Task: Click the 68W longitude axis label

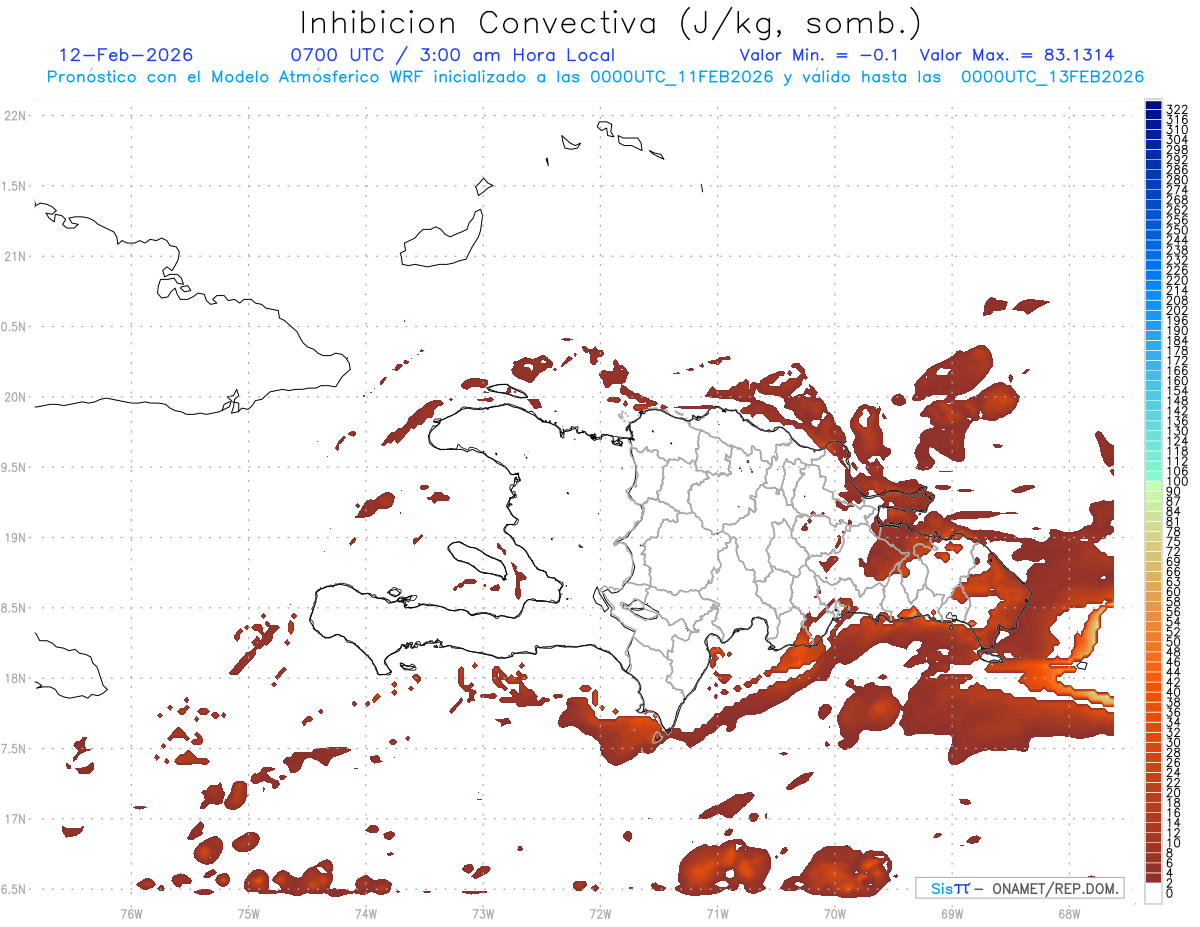Action: coord(1069,913)
